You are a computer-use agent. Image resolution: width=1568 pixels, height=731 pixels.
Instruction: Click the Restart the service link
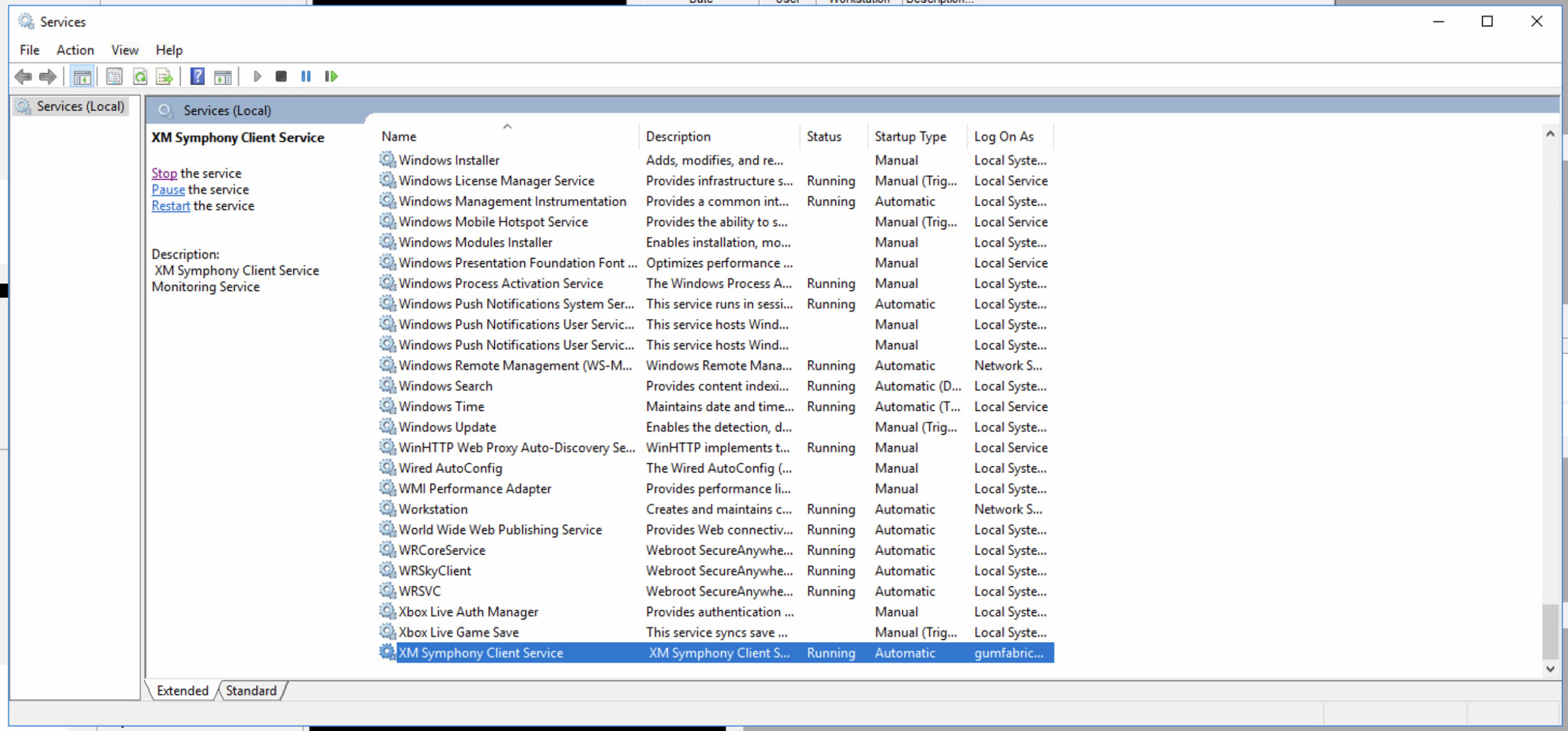(171, 206)
